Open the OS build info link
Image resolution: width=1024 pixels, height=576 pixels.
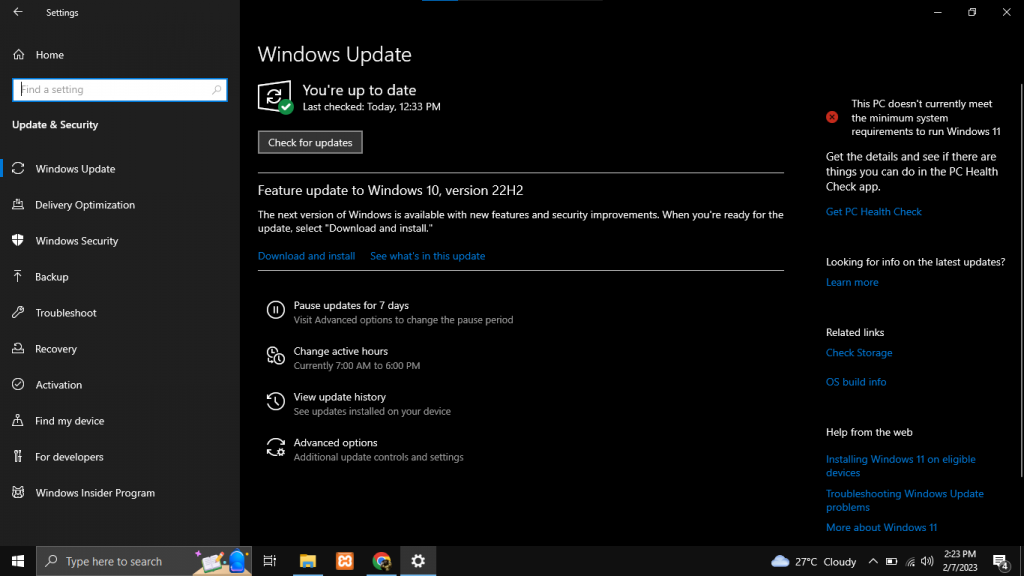pos(856,382)
